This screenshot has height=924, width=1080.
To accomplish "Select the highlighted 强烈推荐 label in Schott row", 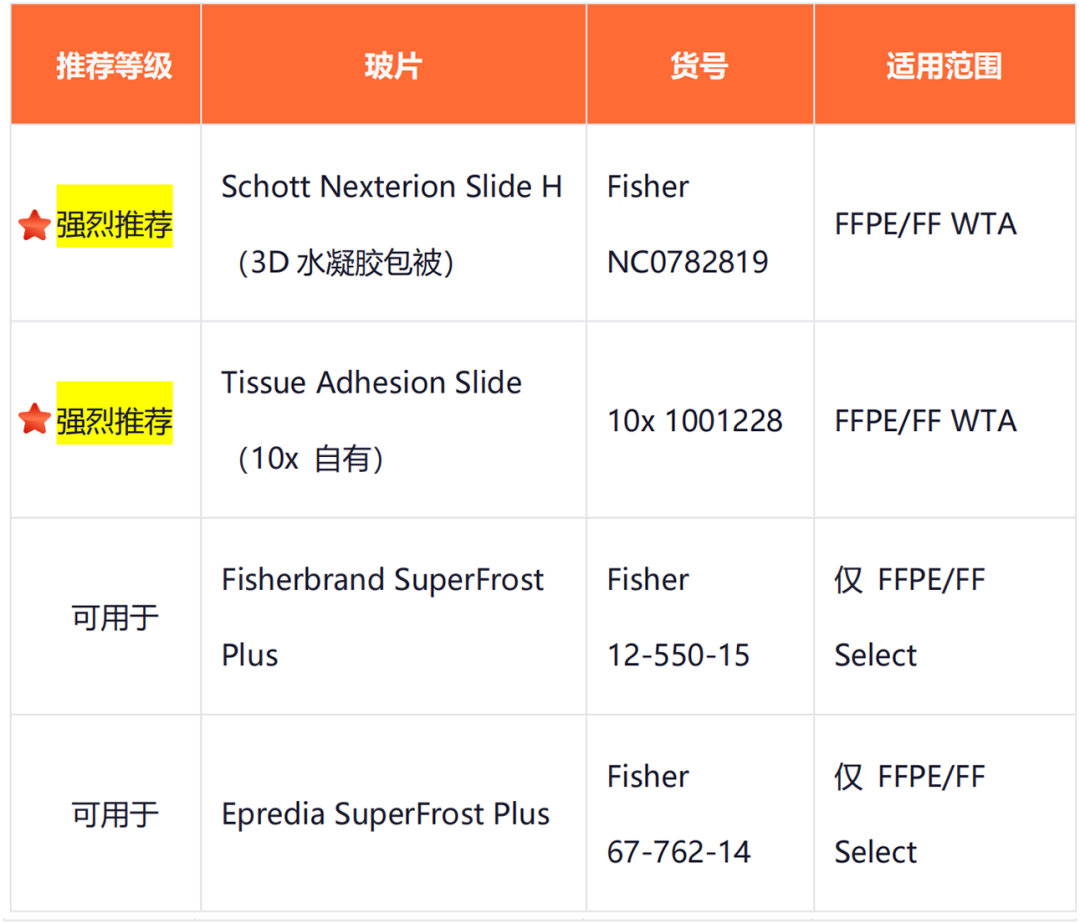I will point(114,216).
